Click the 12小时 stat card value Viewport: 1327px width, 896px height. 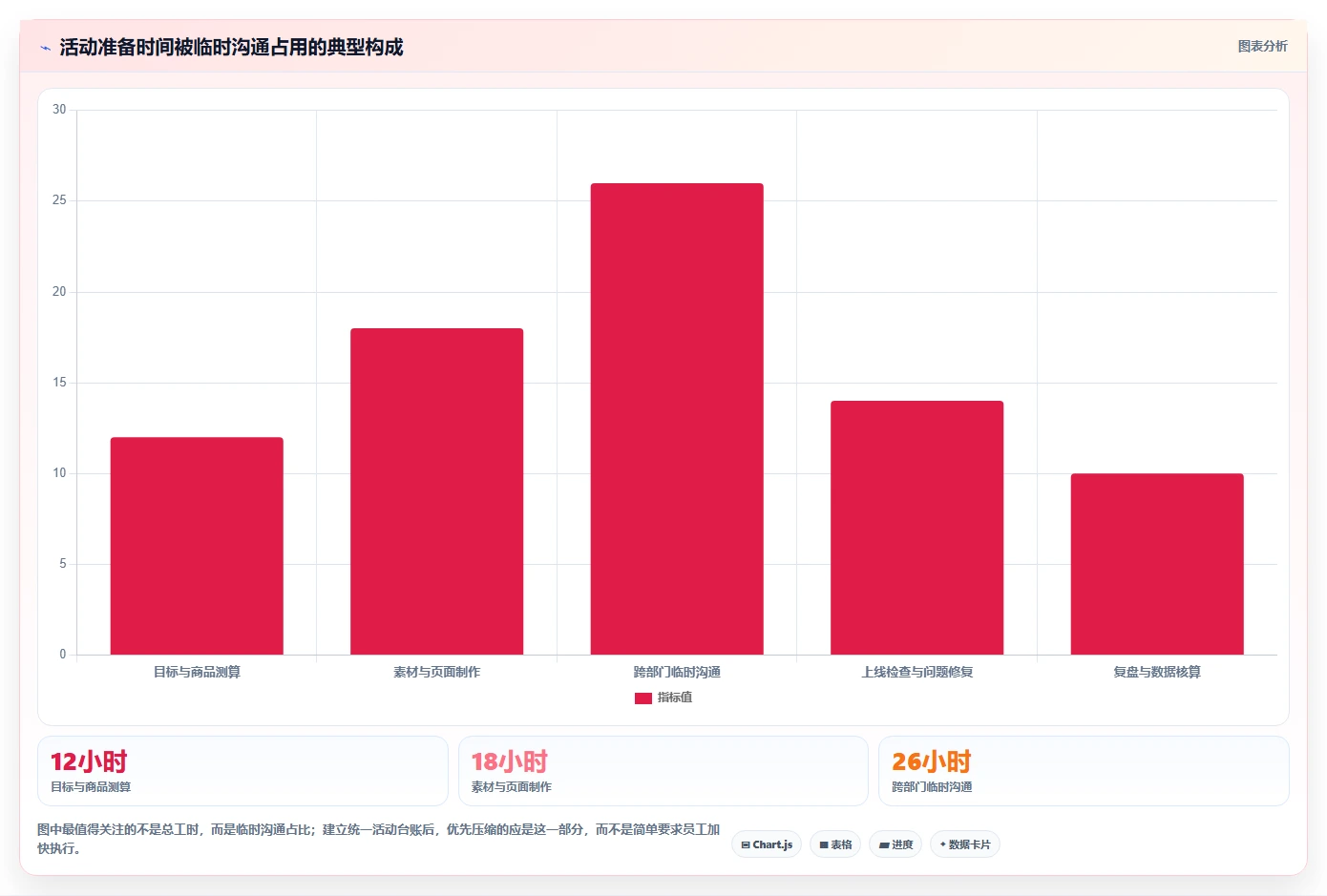pos(89,761)
